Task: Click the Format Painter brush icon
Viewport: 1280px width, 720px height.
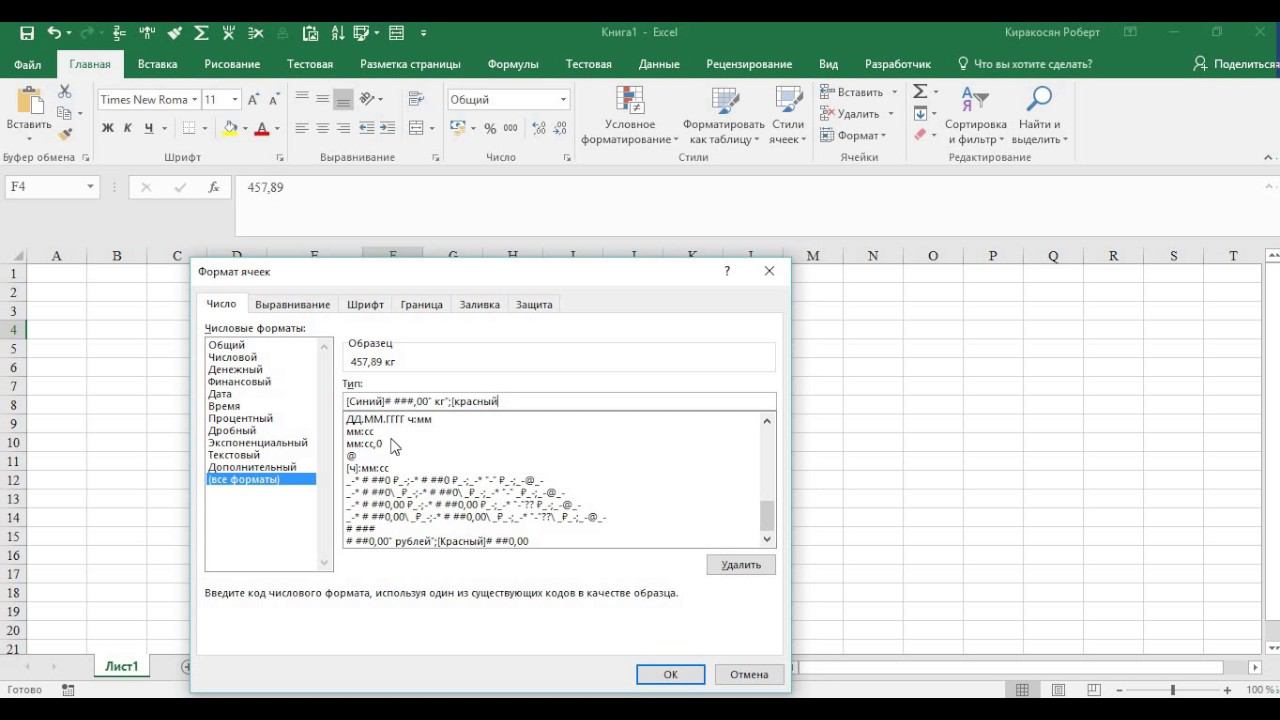Action: [x=65, y=135]
